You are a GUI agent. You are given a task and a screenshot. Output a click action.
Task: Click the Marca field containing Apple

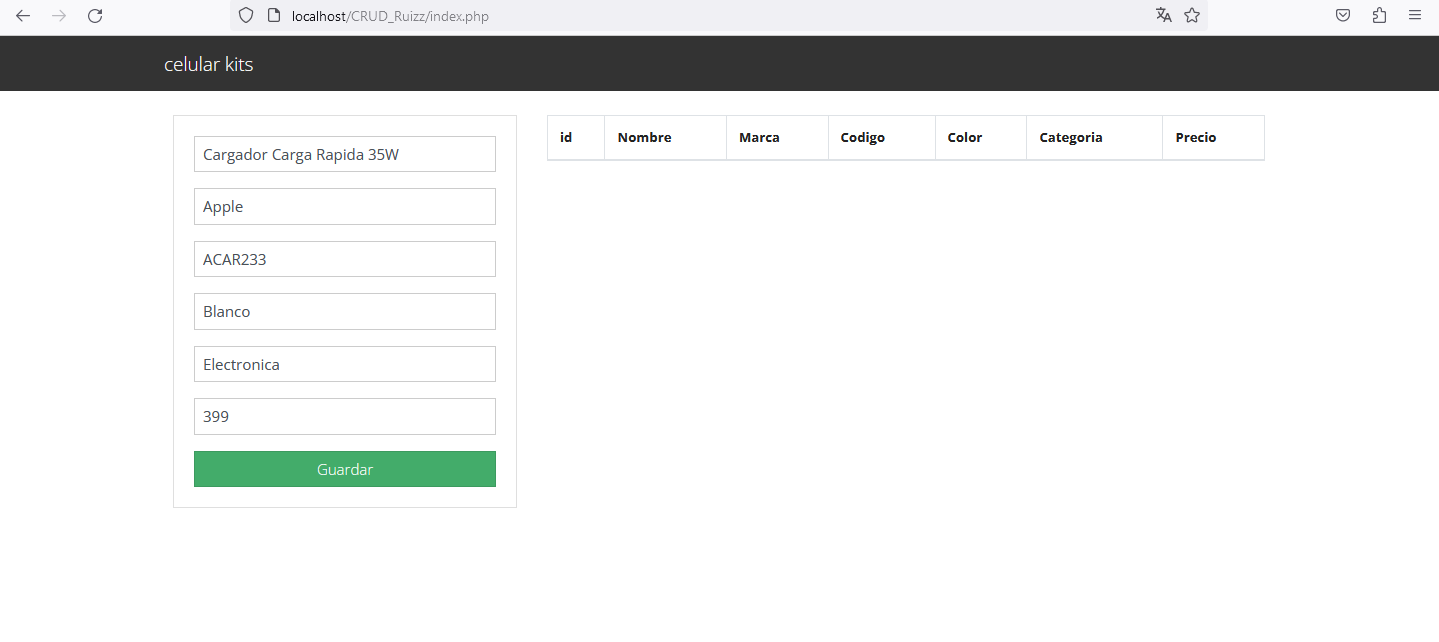344,206
